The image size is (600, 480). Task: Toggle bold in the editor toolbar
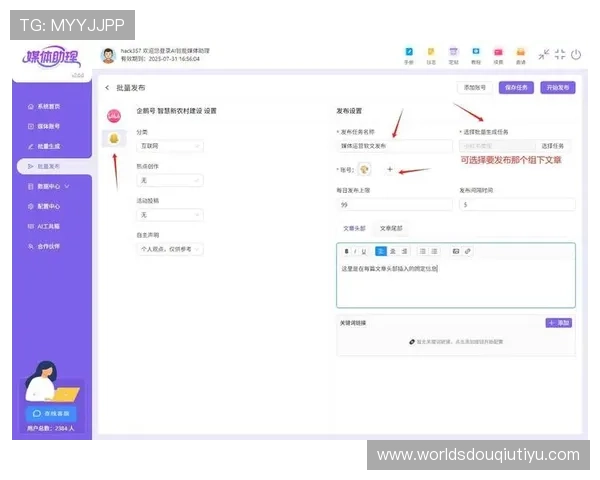346,251
